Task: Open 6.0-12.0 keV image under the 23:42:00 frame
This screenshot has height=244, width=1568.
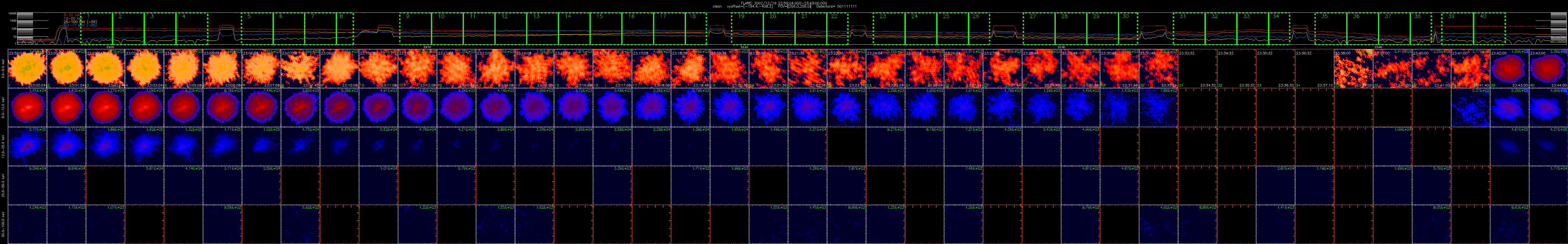Action: click(x=1509, y=107)
